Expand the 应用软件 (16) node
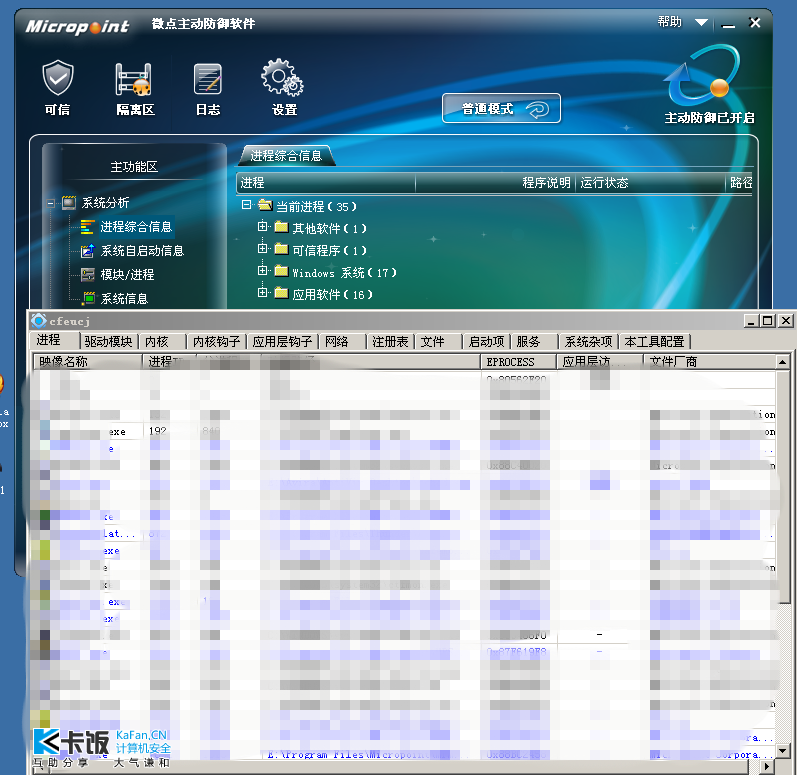Screen dimensions: 797x775 pos(262,292)
